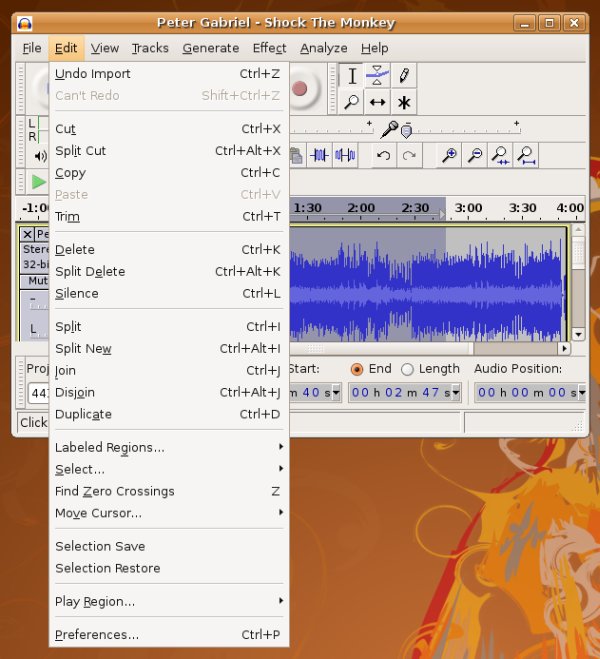Close the open Edit menu
This screenshot has width=600, height=659.
coord(66,48)
